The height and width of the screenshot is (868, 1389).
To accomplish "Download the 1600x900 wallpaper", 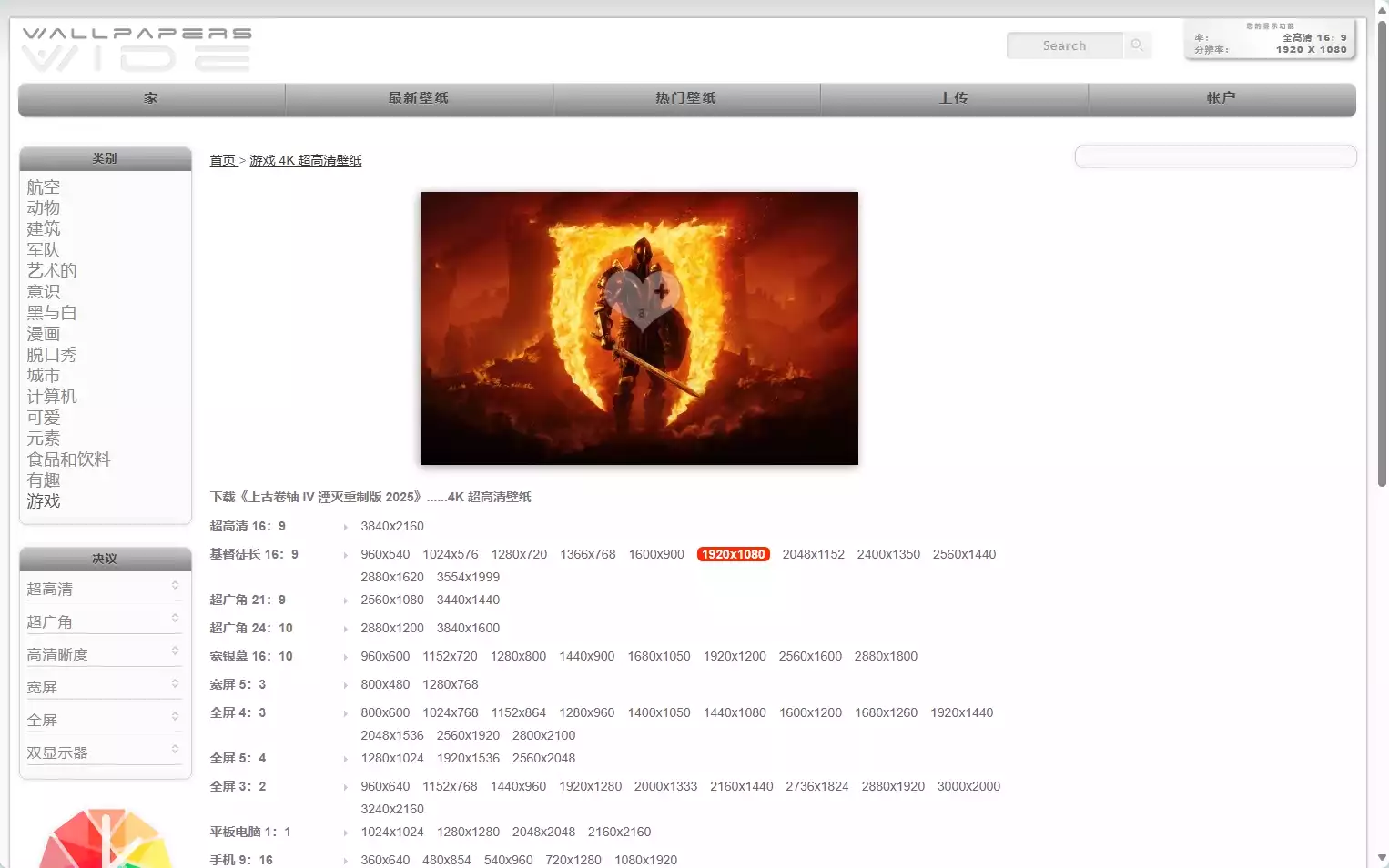I will [656, 554].
